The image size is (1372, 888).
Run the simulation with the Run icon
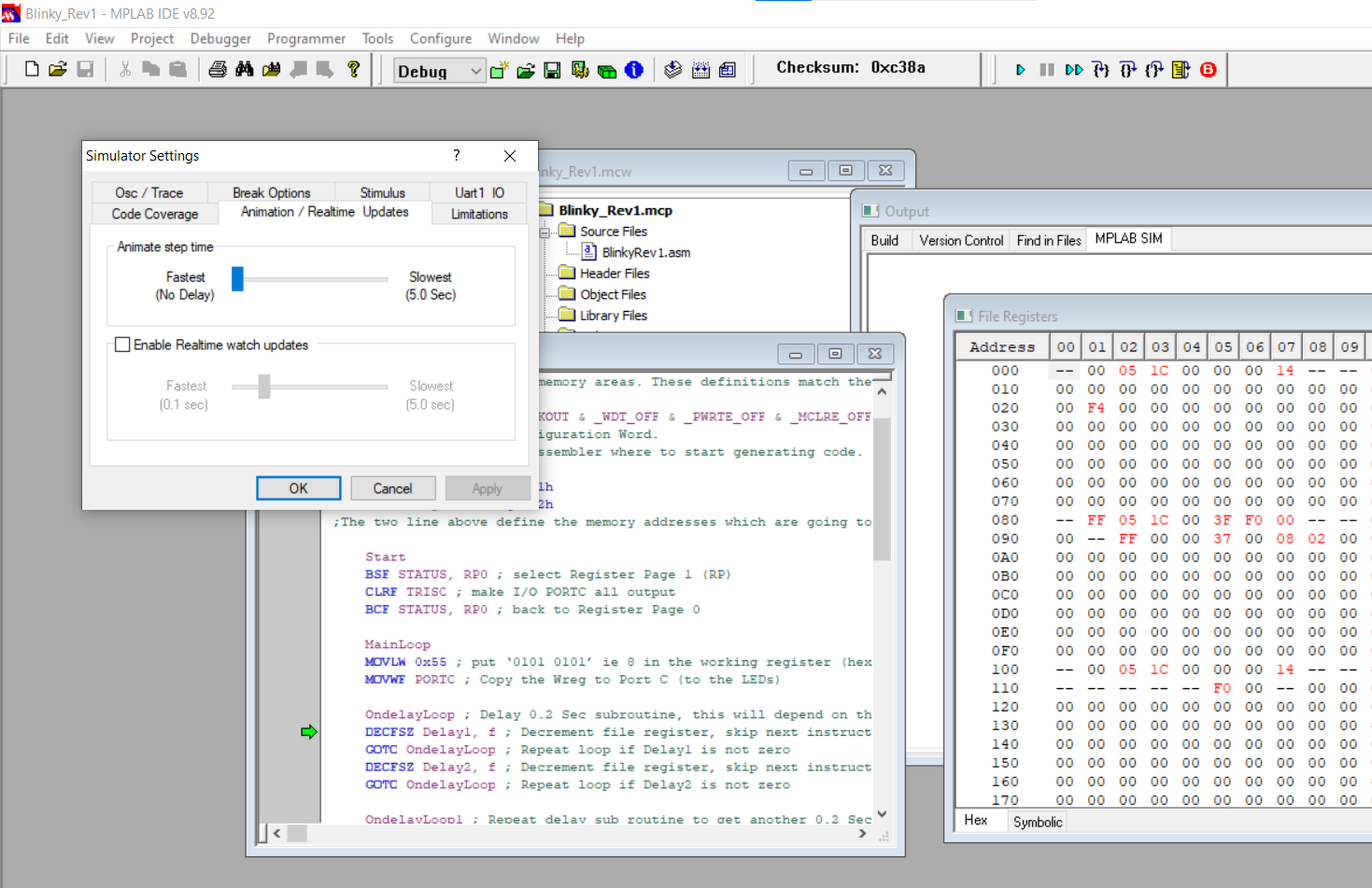[x=1020, y=69]
